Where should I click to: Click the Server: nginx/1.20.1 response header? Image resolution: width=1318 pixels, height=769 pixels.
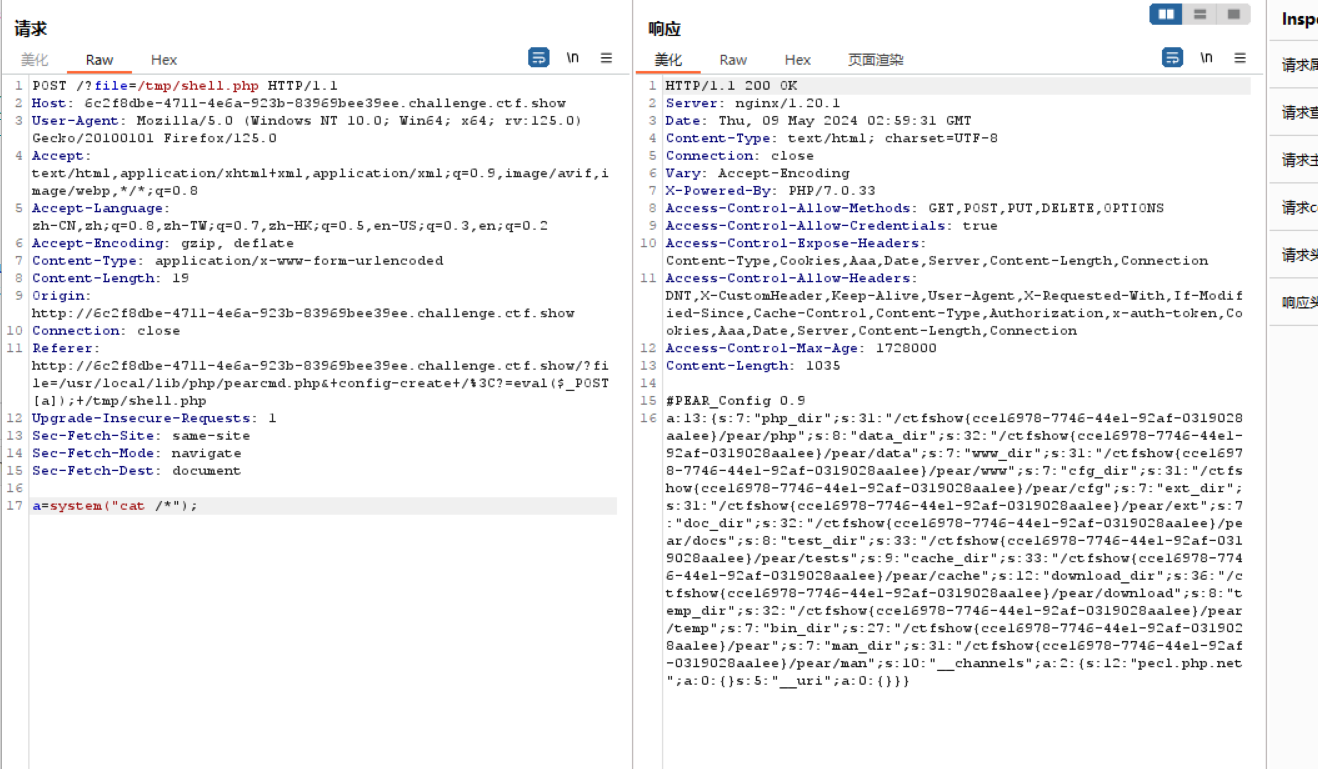click(x=753, y=103)
